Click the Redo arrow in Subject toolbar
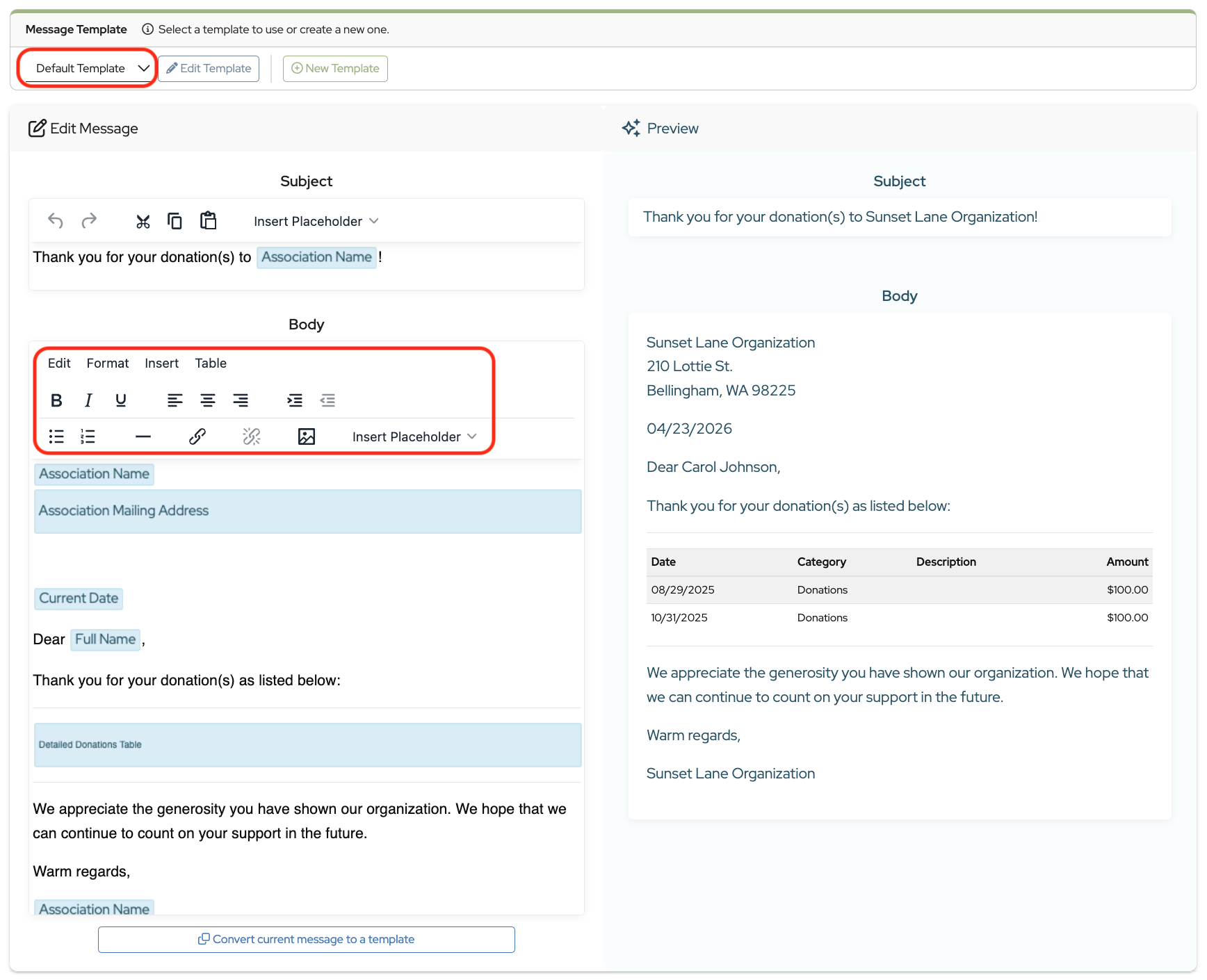This screenshot has height=980, width=1207. click(89, 221)
